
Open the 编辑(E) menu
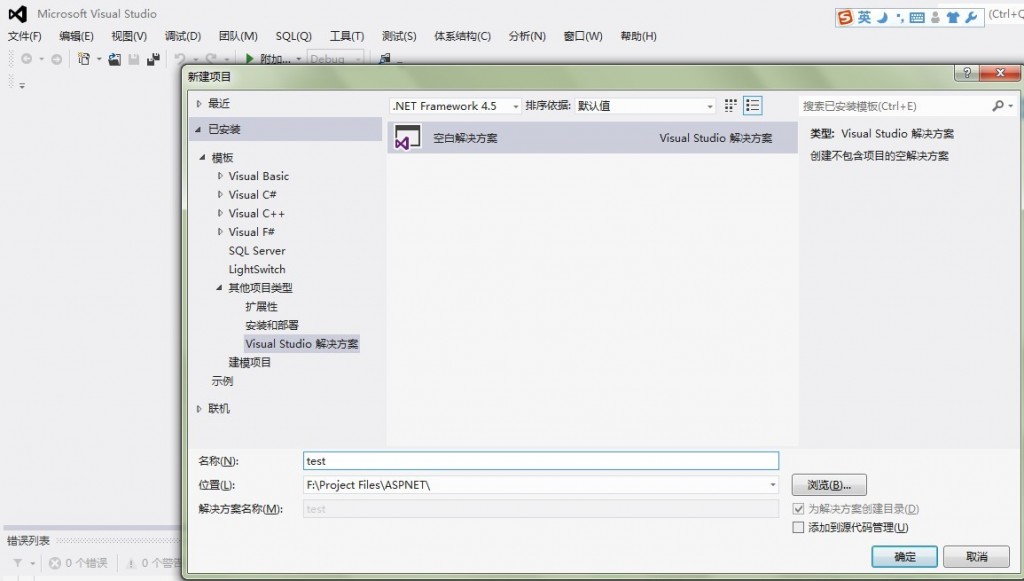click(76, 36)
